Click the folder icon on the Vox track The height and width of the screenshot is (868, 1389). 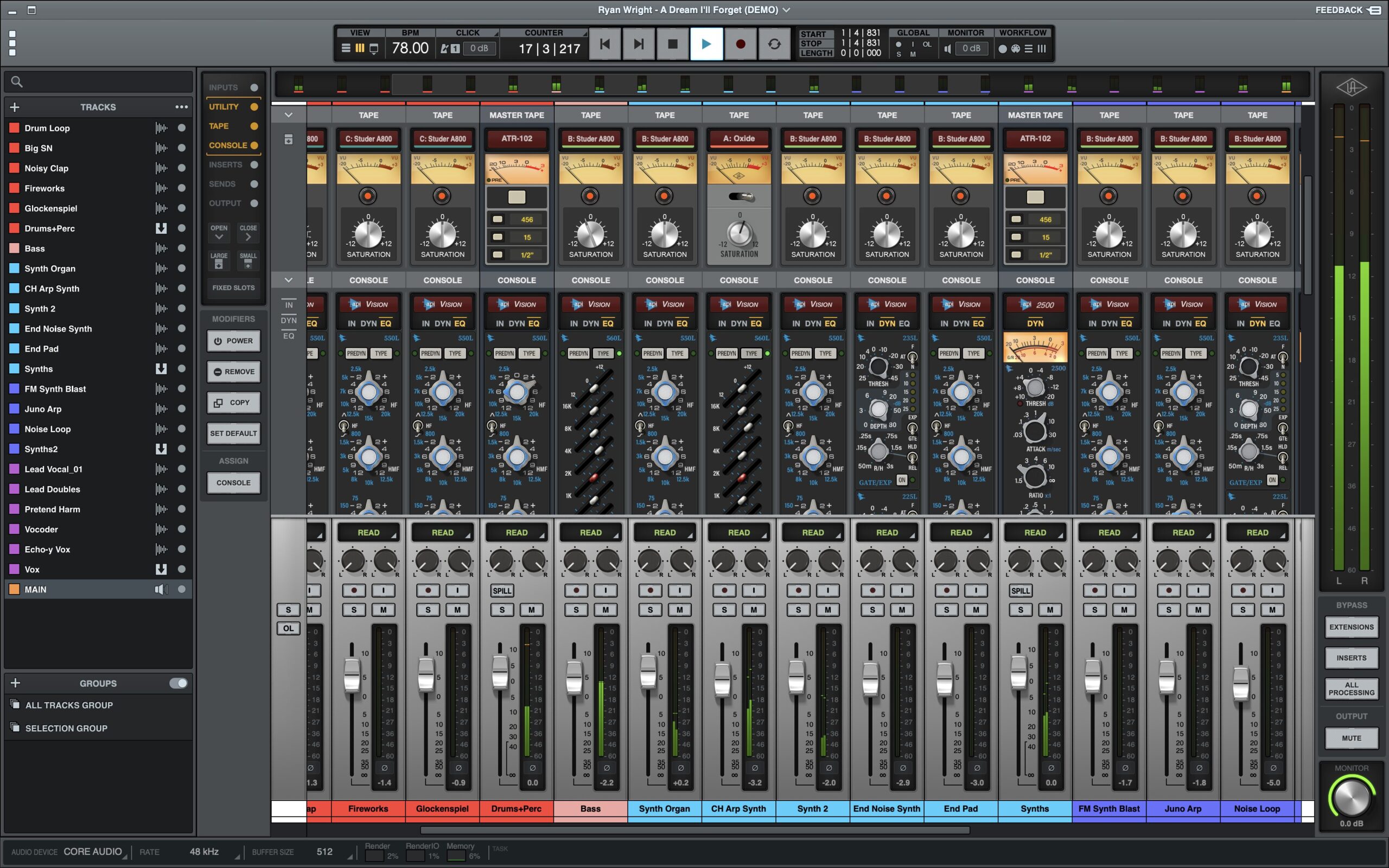tap(161, 570)
